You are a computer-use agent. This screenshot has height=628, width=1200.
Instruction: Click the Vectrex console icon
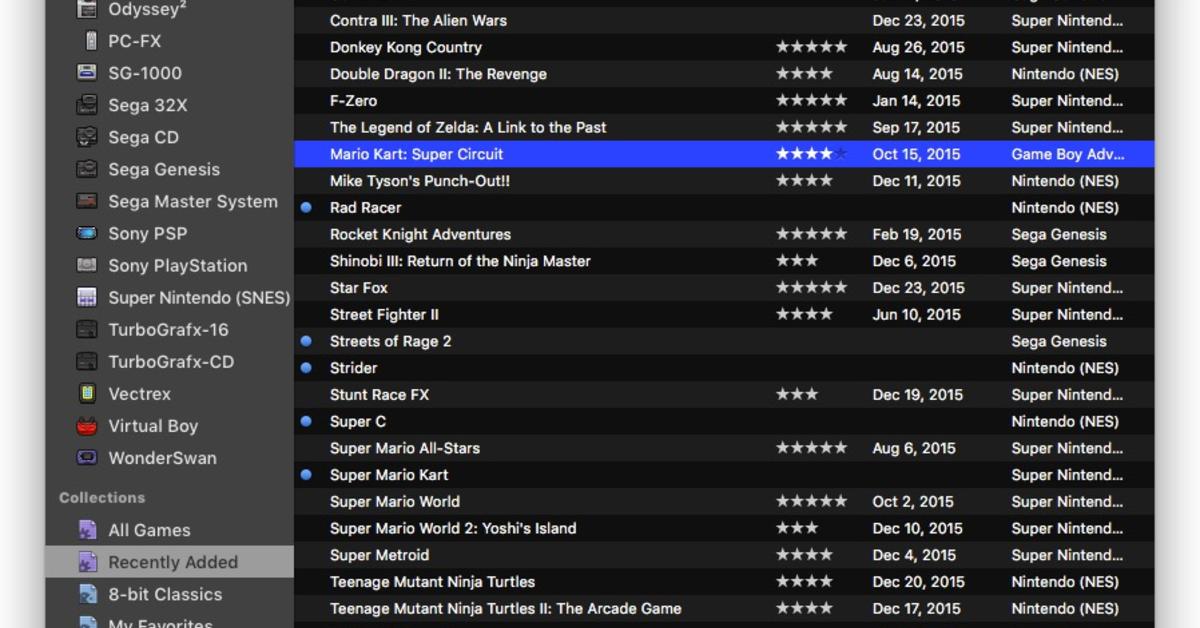coord(89,393)
